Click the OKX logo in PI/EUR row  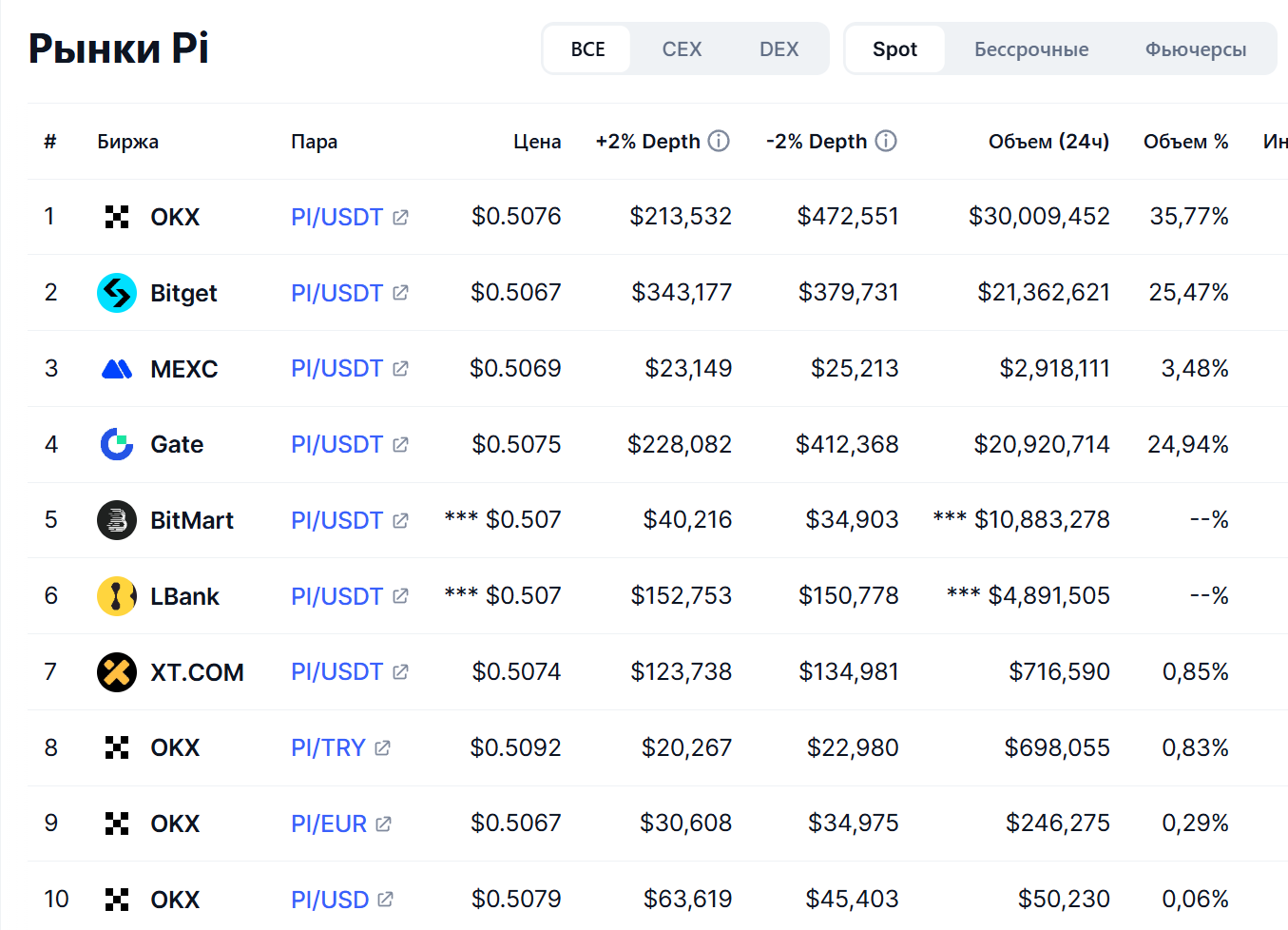click(x=117, y=823)
